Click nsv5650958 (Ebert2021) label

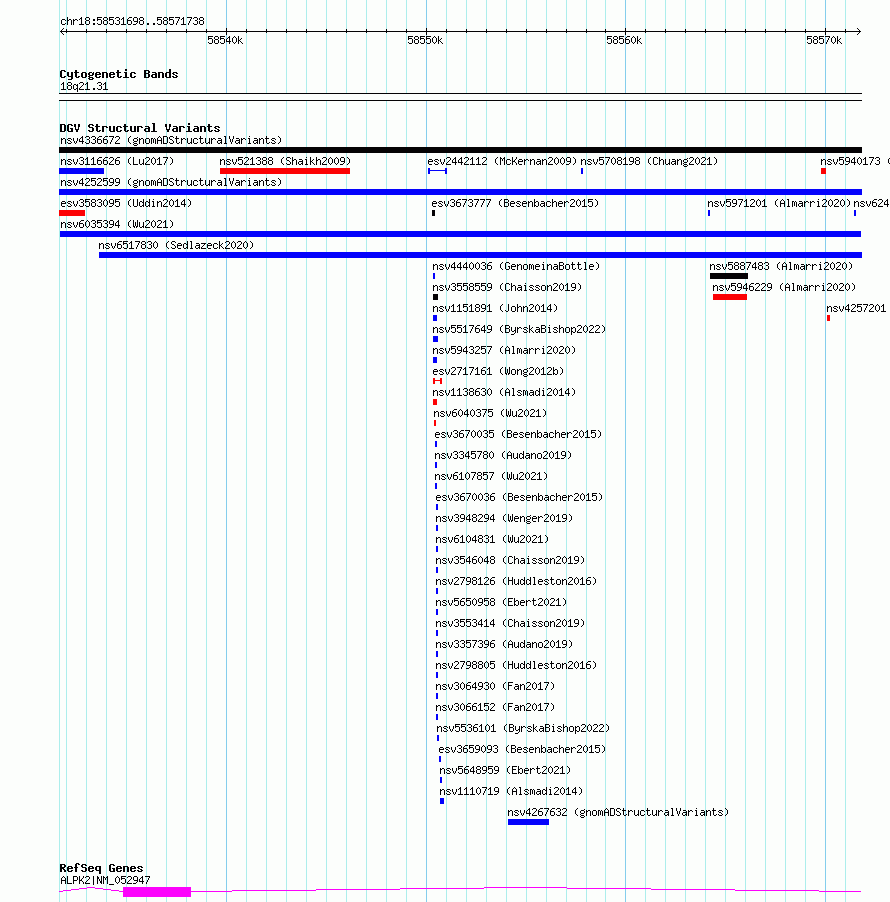[501, 602]
